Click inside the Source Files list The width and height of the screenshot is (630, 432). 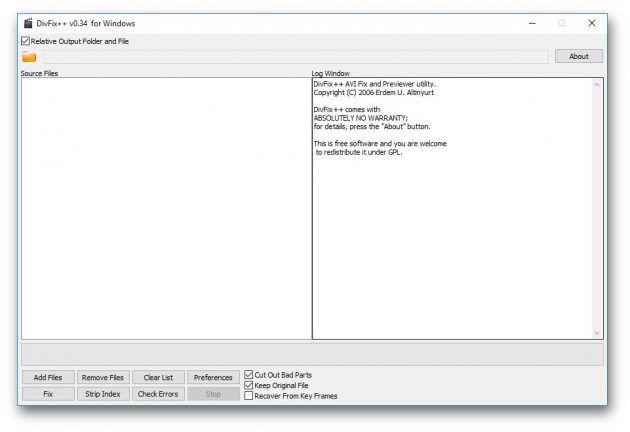(x=166, y=208)
